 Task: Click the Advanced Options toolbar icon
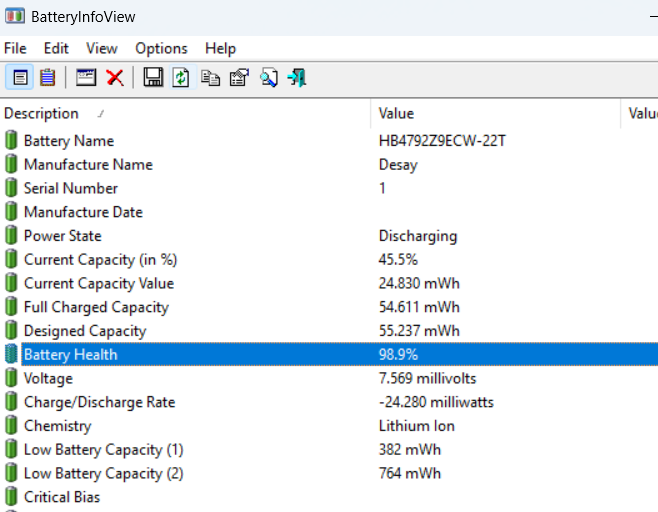239,78
